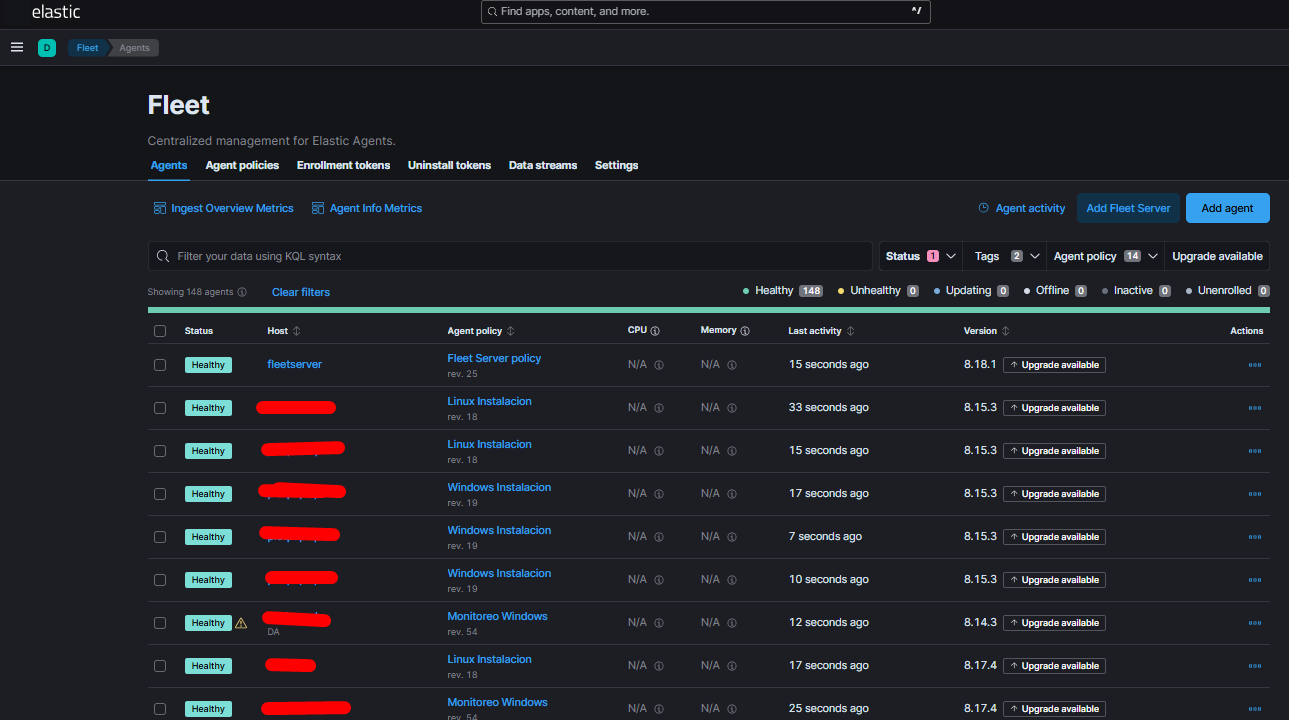Click CPU info icon in 10 seconds ago row
Screen dimensions: 1289x720
659,580
